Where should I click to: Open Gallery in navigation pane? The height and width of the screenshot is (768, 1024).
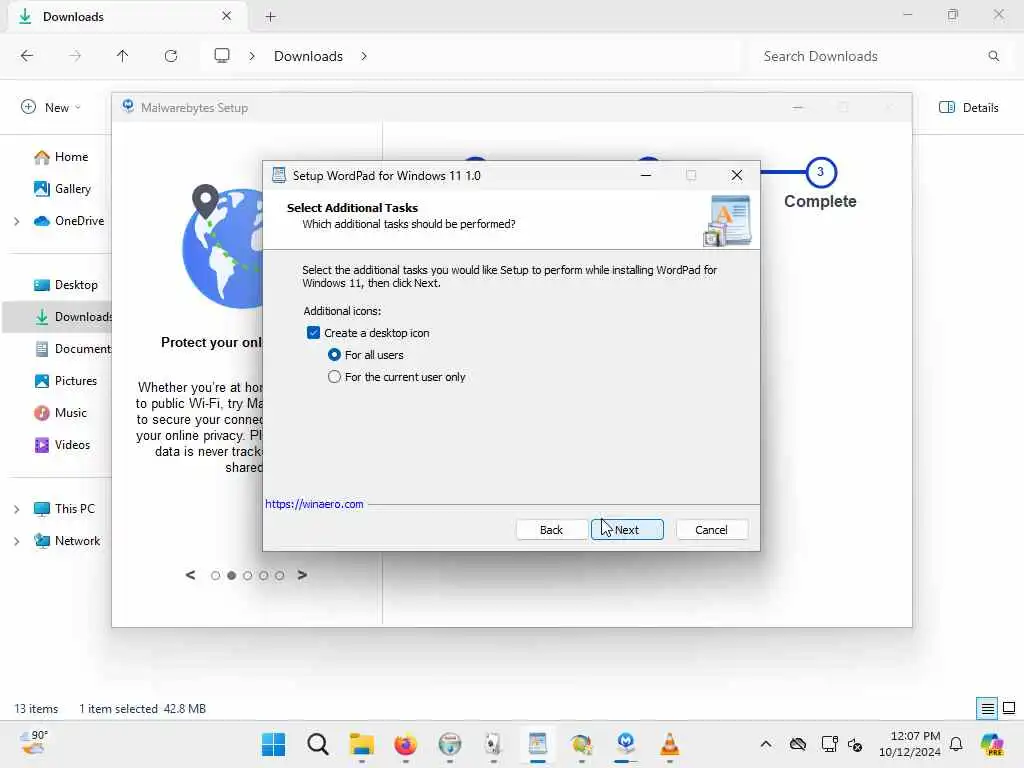63,189
